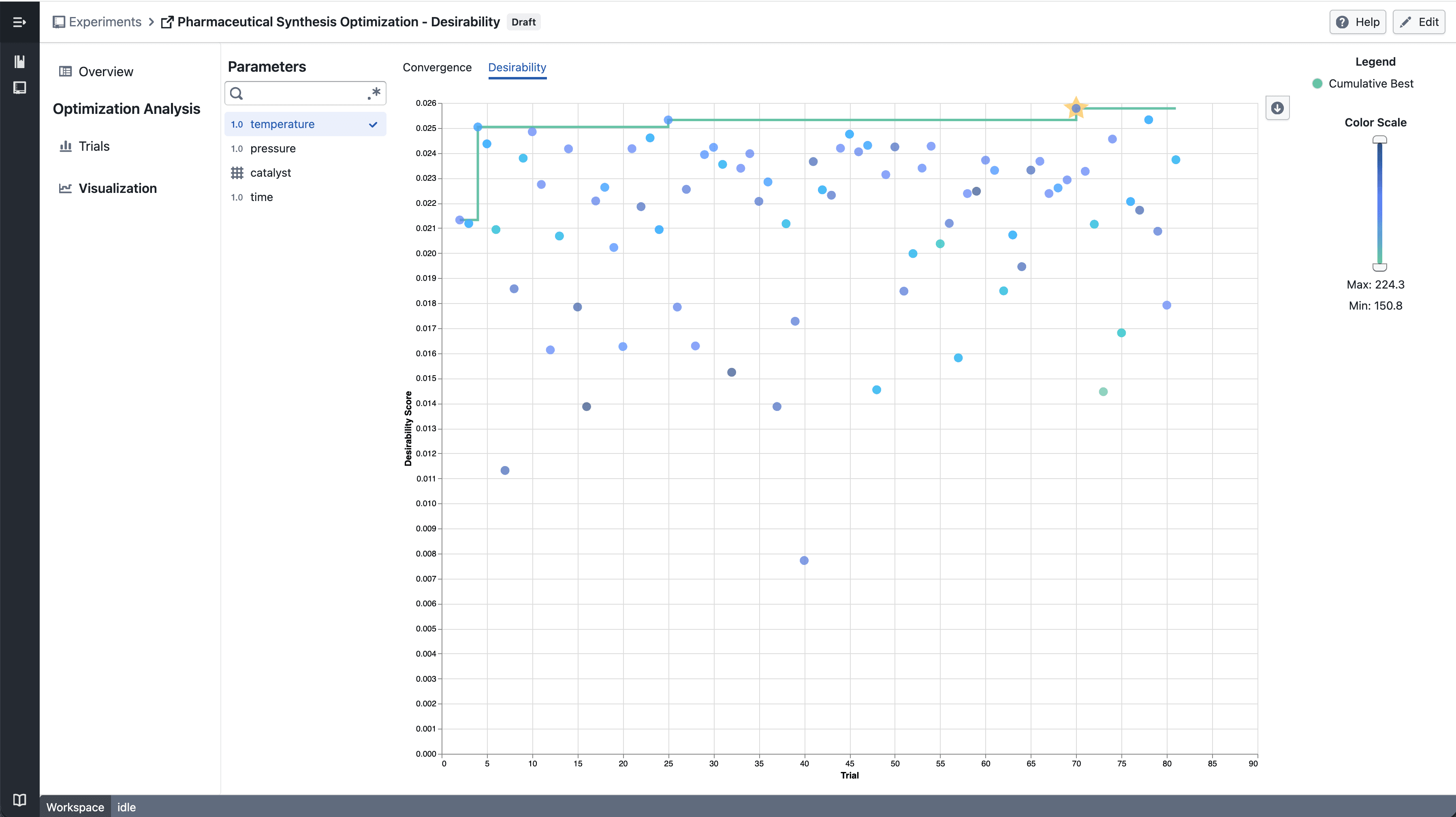The height and width of the screenshot is (817, 1456).
Task: Click the Cumulative Best legend dot
Action: click(x=1317, y=83)
